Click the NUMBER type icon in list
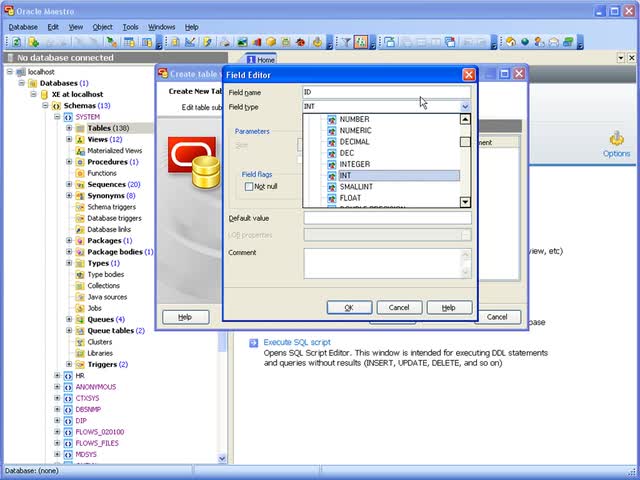The height and width of the screenshot is (480, 640). tap(332, 119)
